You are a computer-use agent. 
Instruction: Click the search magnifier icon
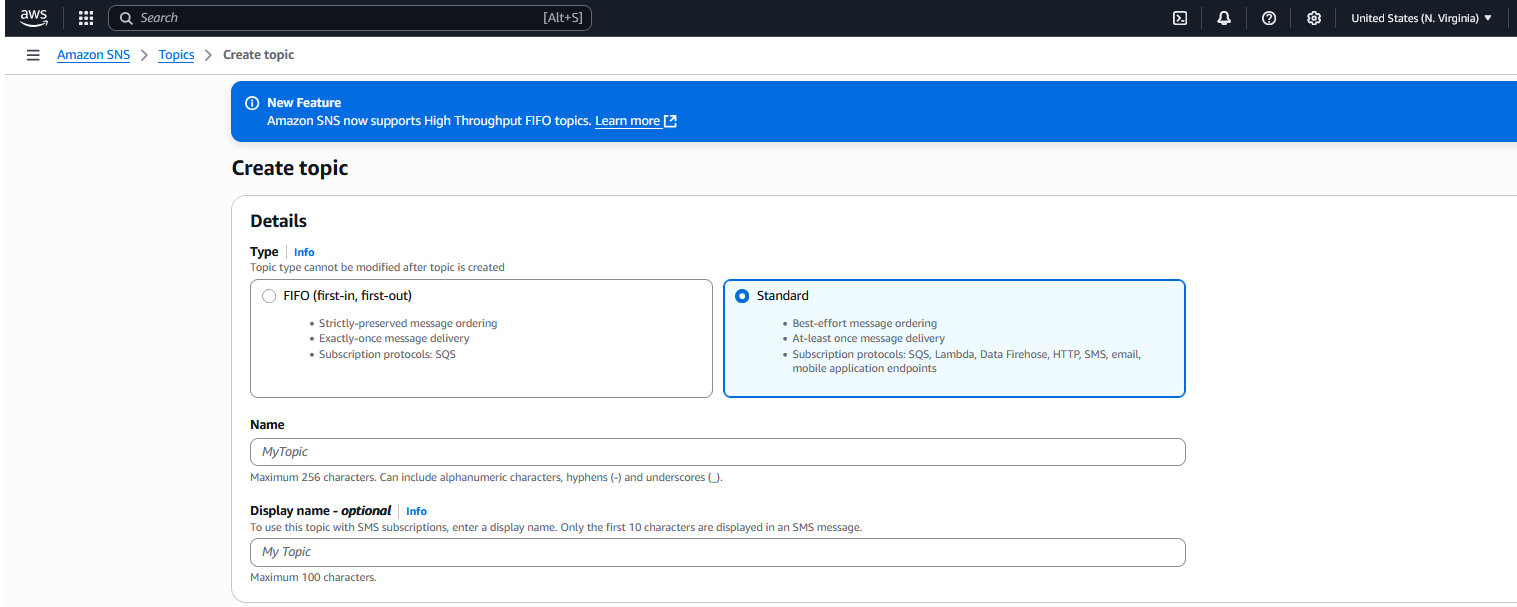point(127,18)
